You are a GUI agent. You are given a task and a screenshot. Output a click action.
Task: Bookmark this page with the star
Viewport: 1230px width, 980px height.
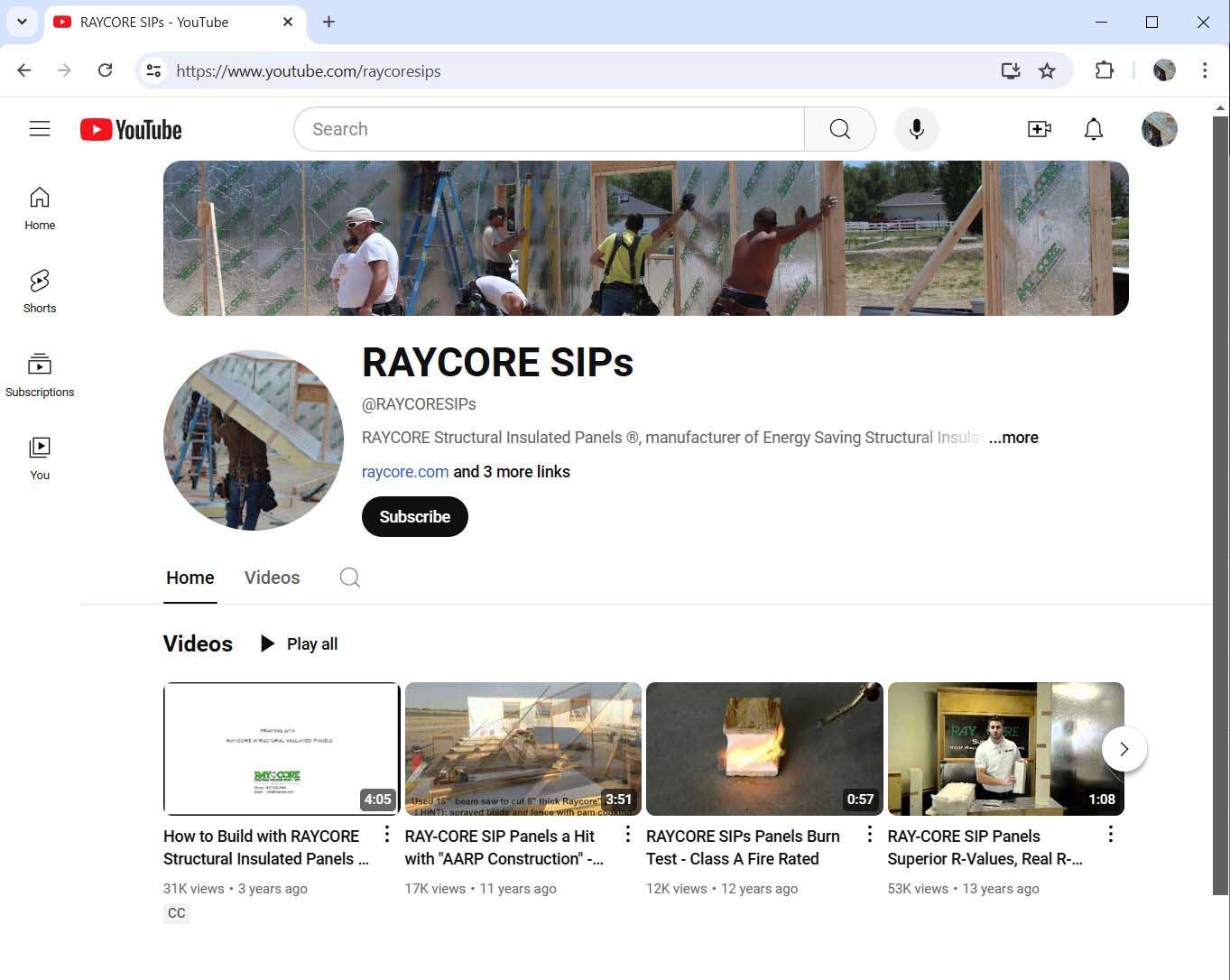[x=1047, y=70]
